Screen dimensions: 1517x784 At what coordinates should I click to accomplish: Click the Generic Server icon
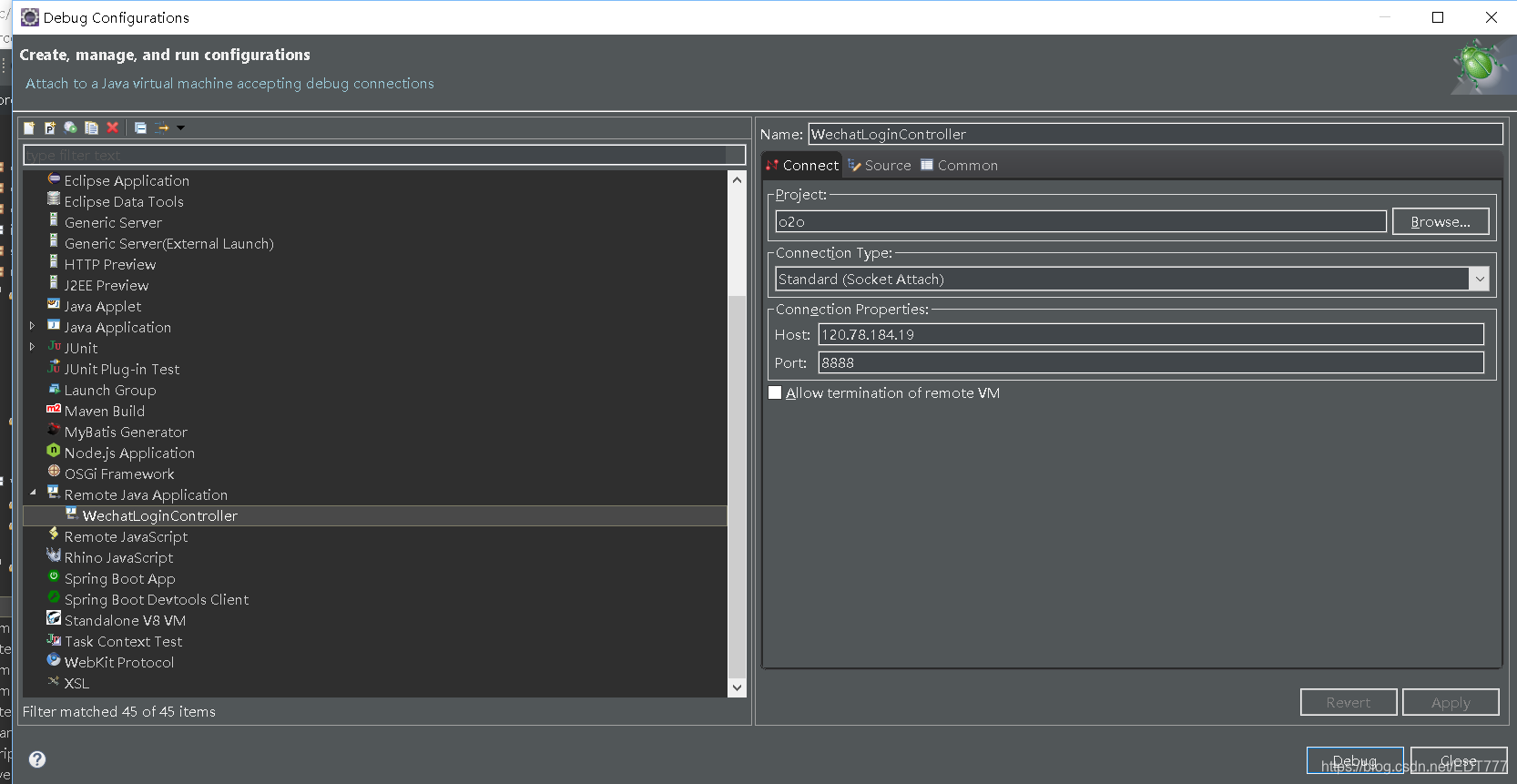pyautogui.click(x=54, y=220)
